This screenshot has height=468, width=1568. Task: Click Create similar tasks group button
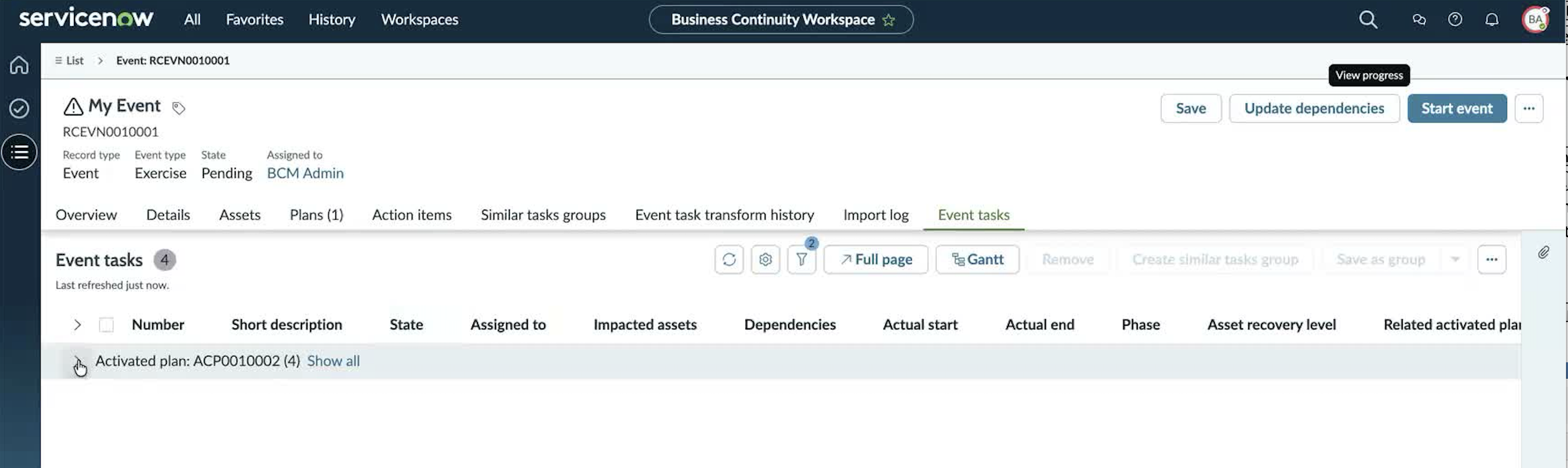click(1215, 259)
